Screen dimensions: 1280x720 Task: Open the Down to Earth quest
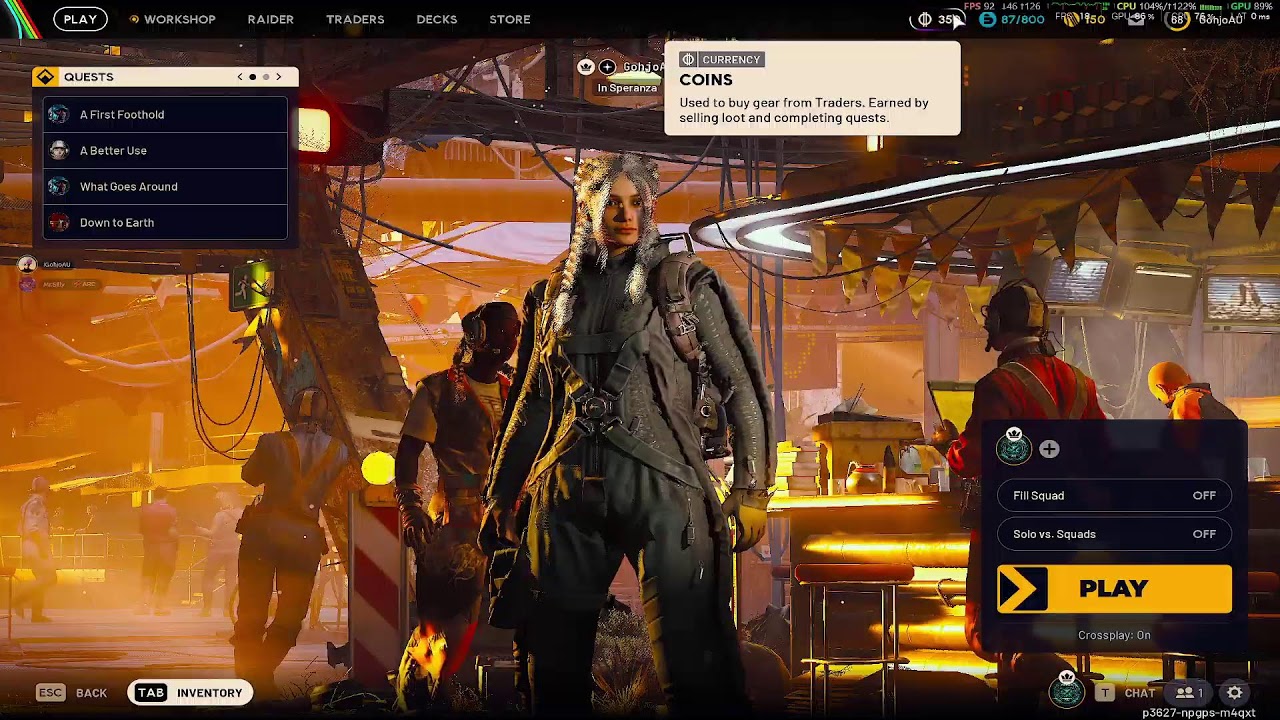pos(165,222)
